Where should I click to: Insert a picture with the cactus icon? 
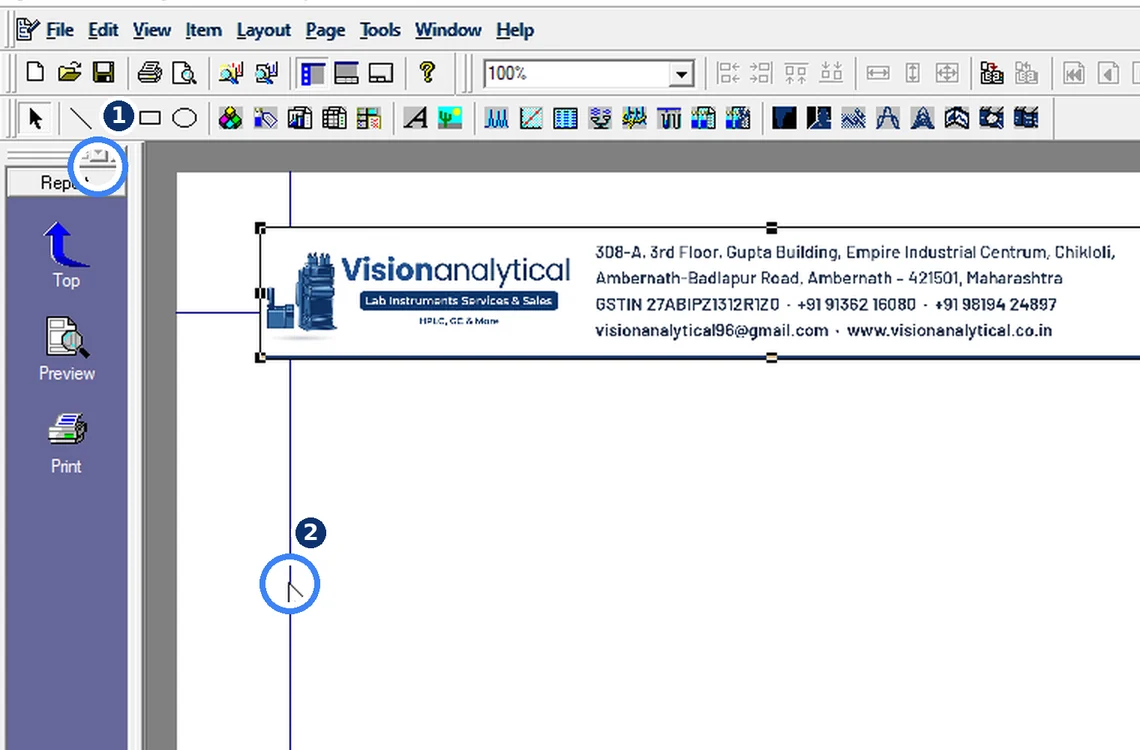450,118
